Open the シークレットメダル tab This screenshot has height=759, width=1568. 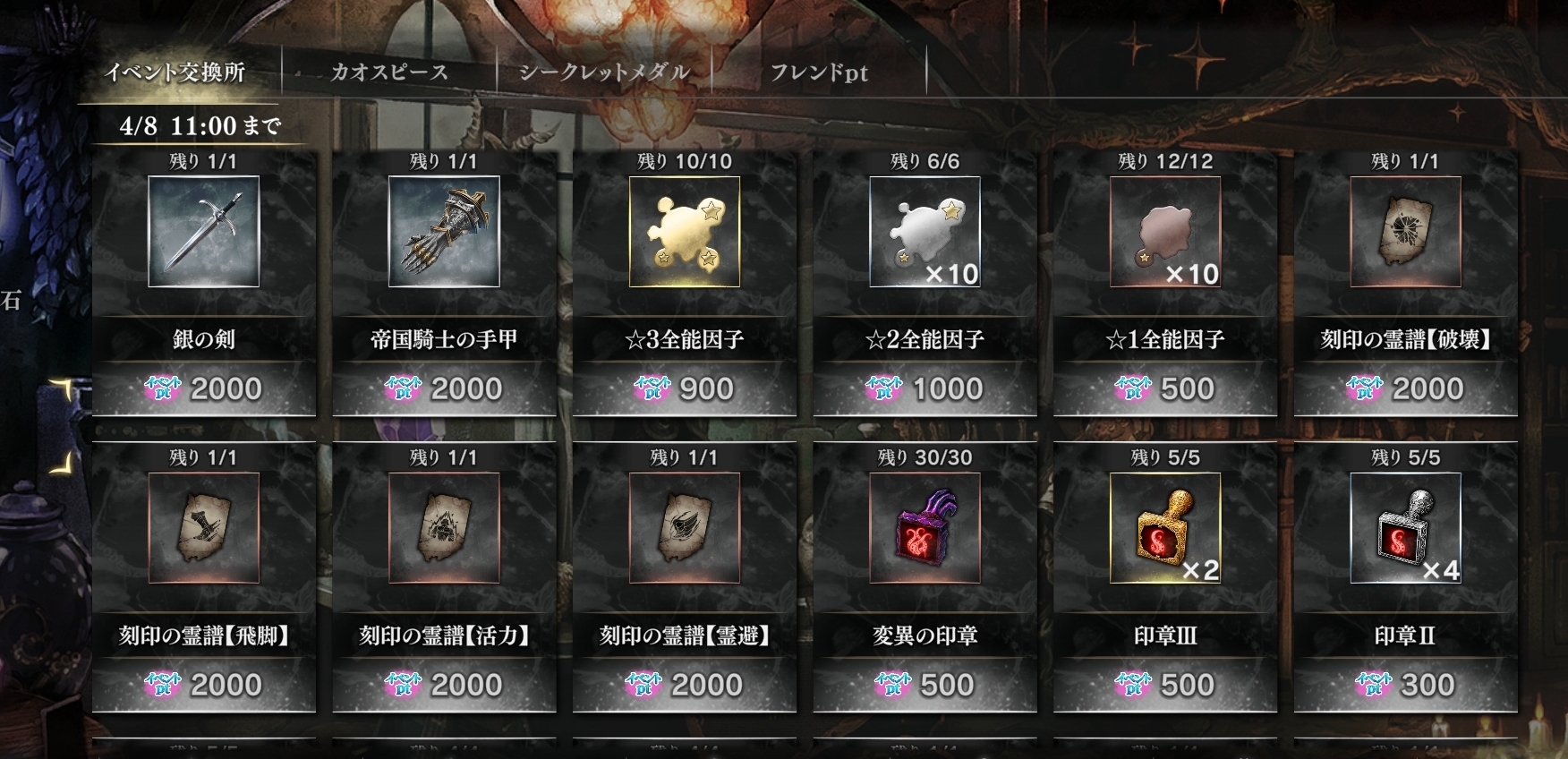point(605,72)
